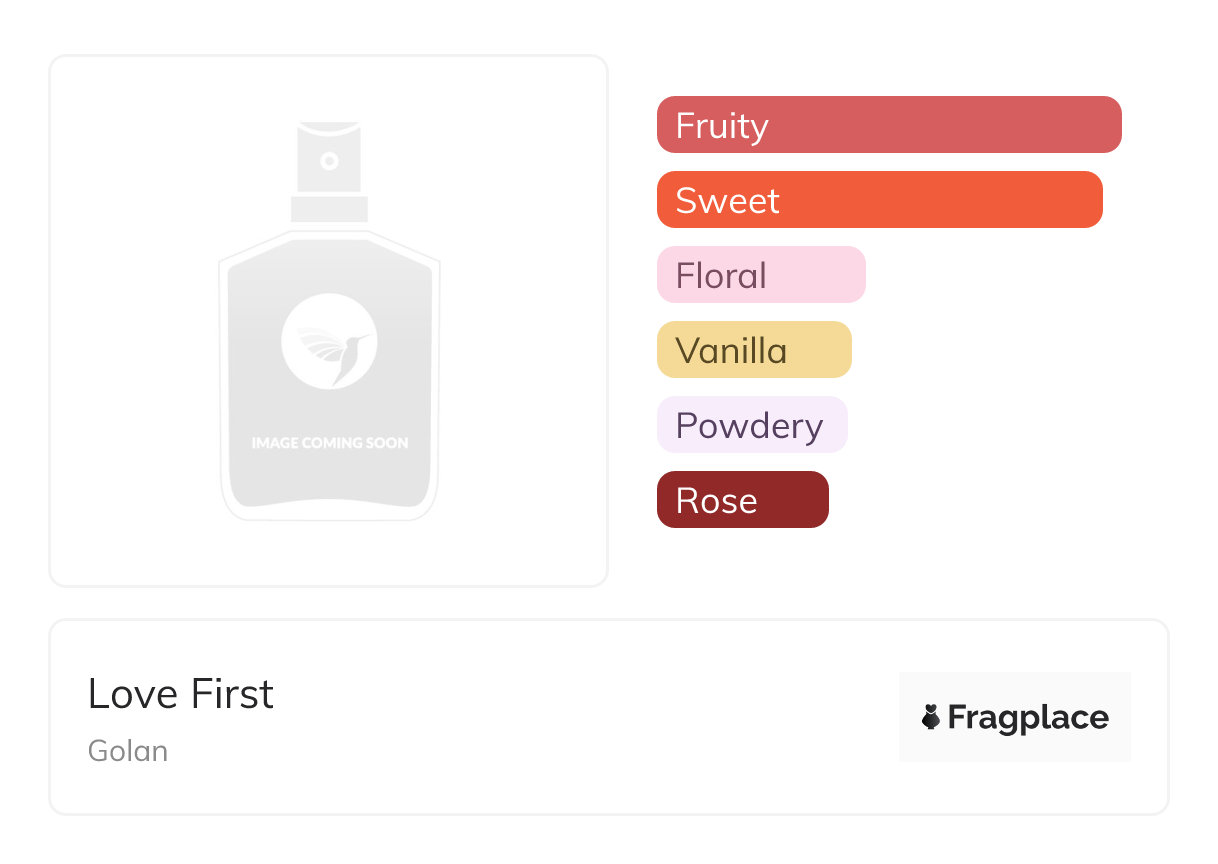Click the hummingbird emblem on the bottle
Screen dimensions: 1218x864
click(x=329, y=341)
